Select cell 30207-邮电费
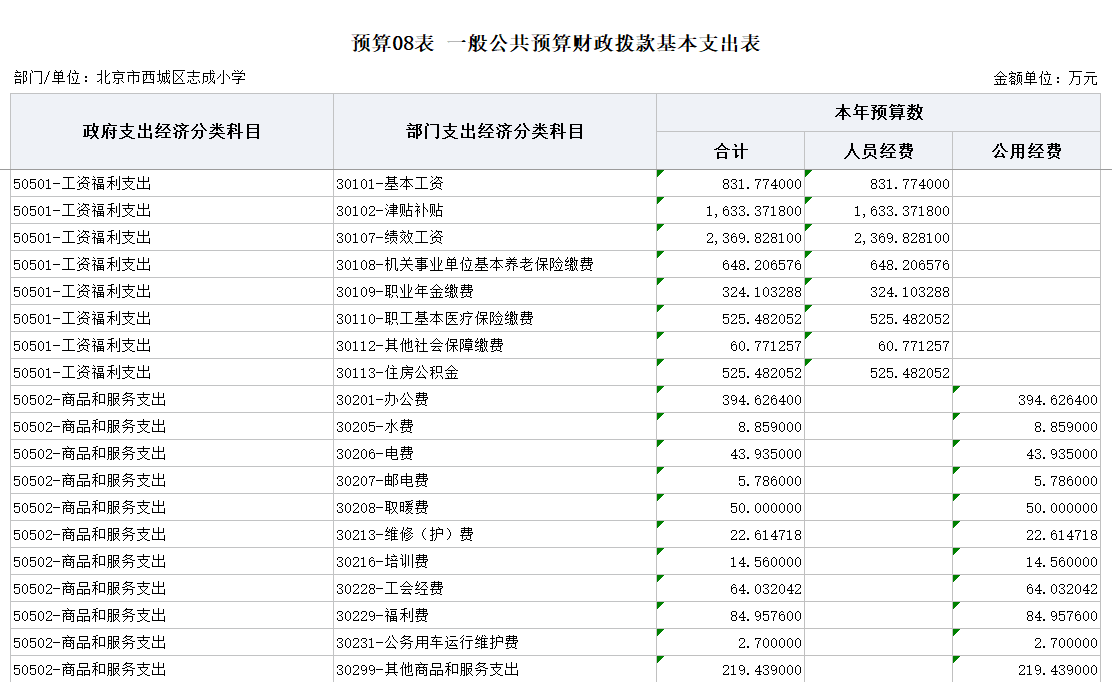This screenshot has height=682, width=1112. [x=495, y=481]
